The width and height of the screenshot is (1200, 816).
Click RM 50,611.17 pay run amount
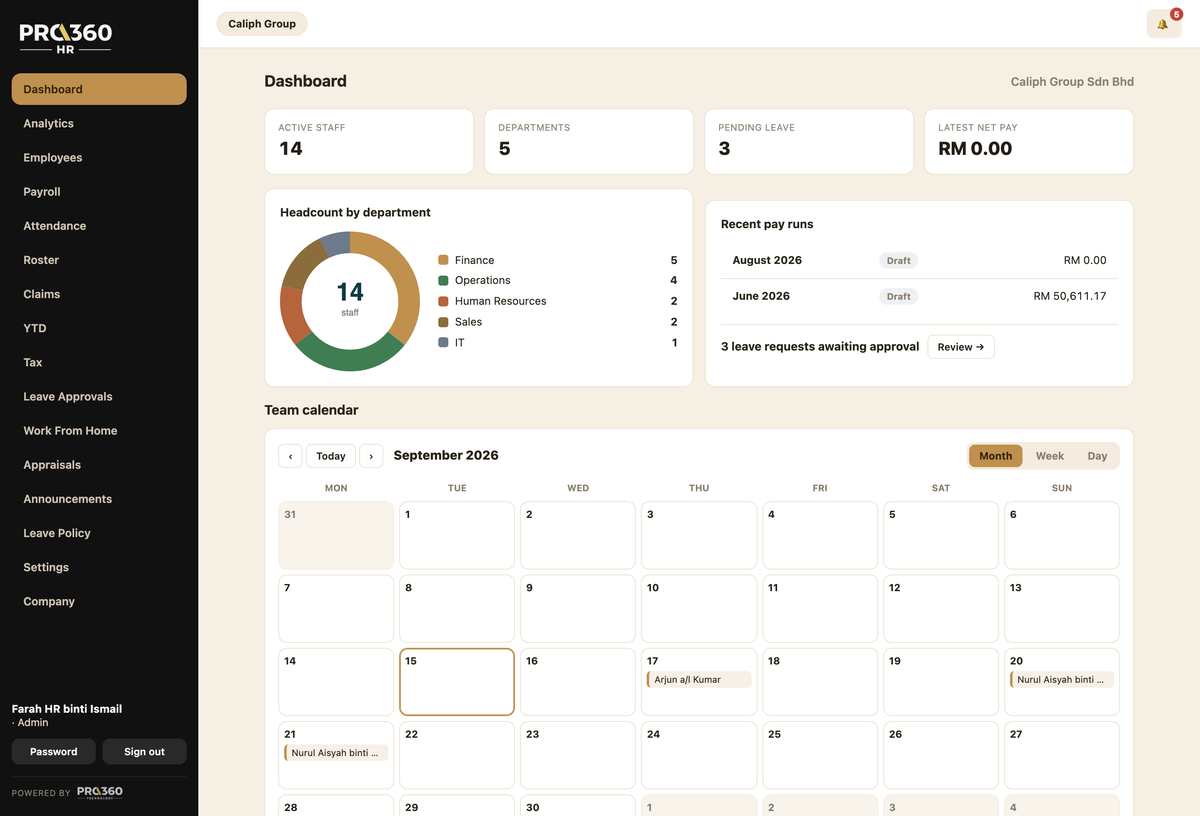pos(1070,296)
